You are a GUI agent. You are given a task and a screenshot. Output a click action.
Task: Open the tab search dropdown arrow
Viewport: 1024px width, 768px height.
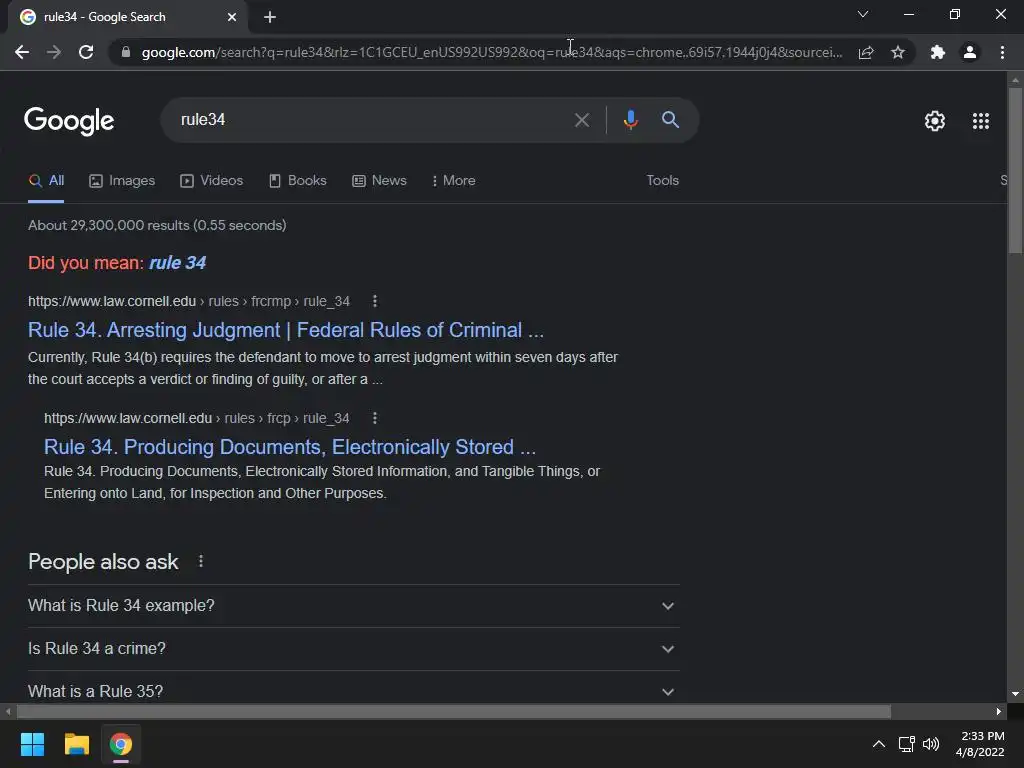(863, 14)
